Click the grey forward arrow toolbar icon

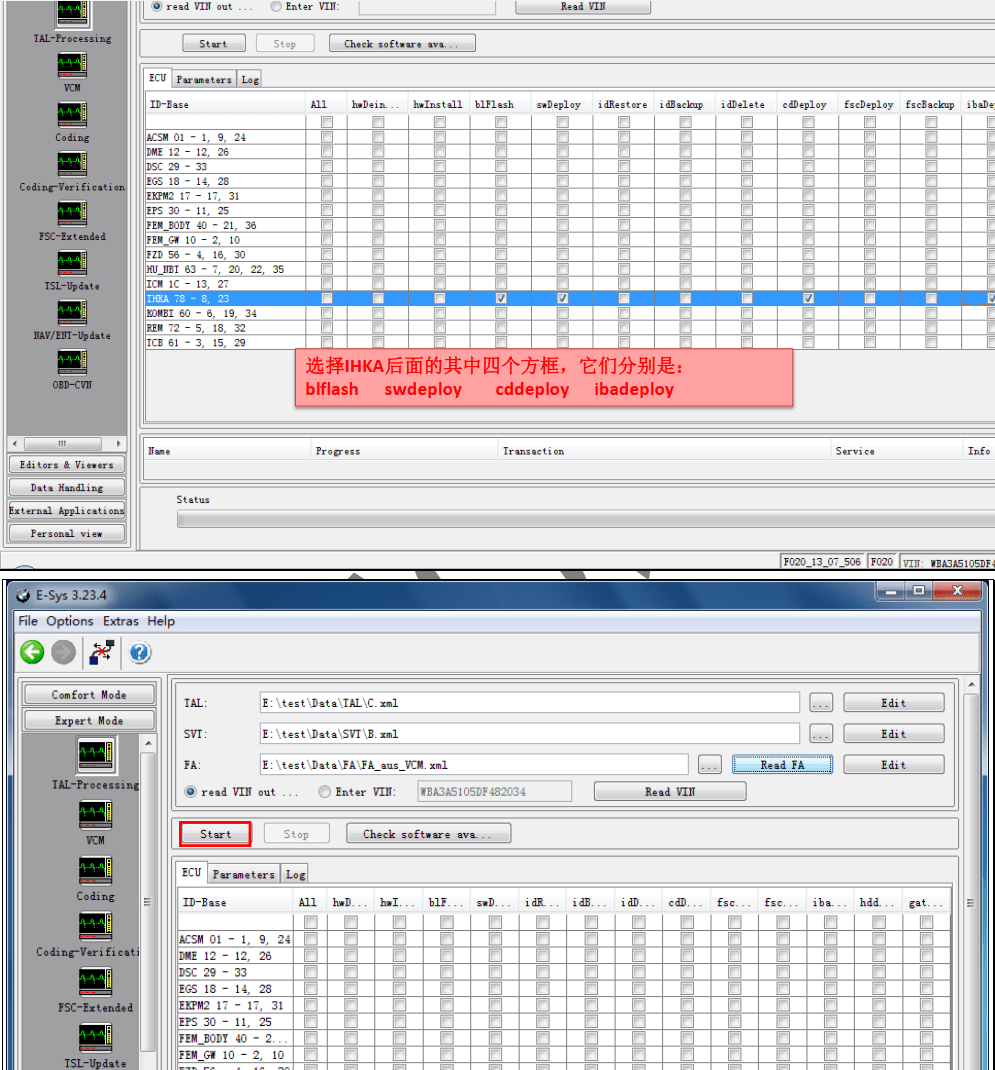coord(64,653)
